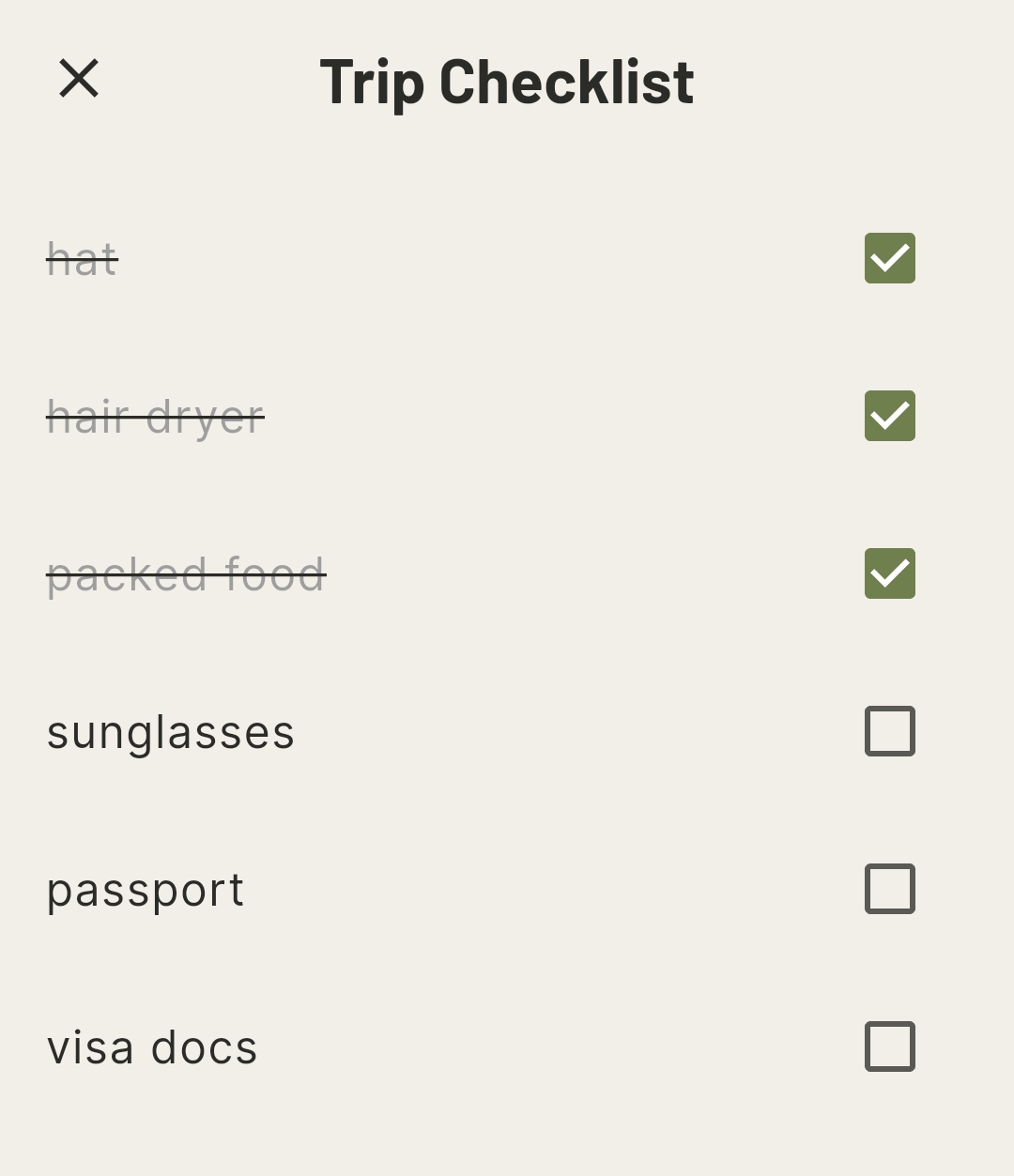Click the green checkmark beside hat
This screenshot has width=1014, height=1176.
(x=889, y=258)
